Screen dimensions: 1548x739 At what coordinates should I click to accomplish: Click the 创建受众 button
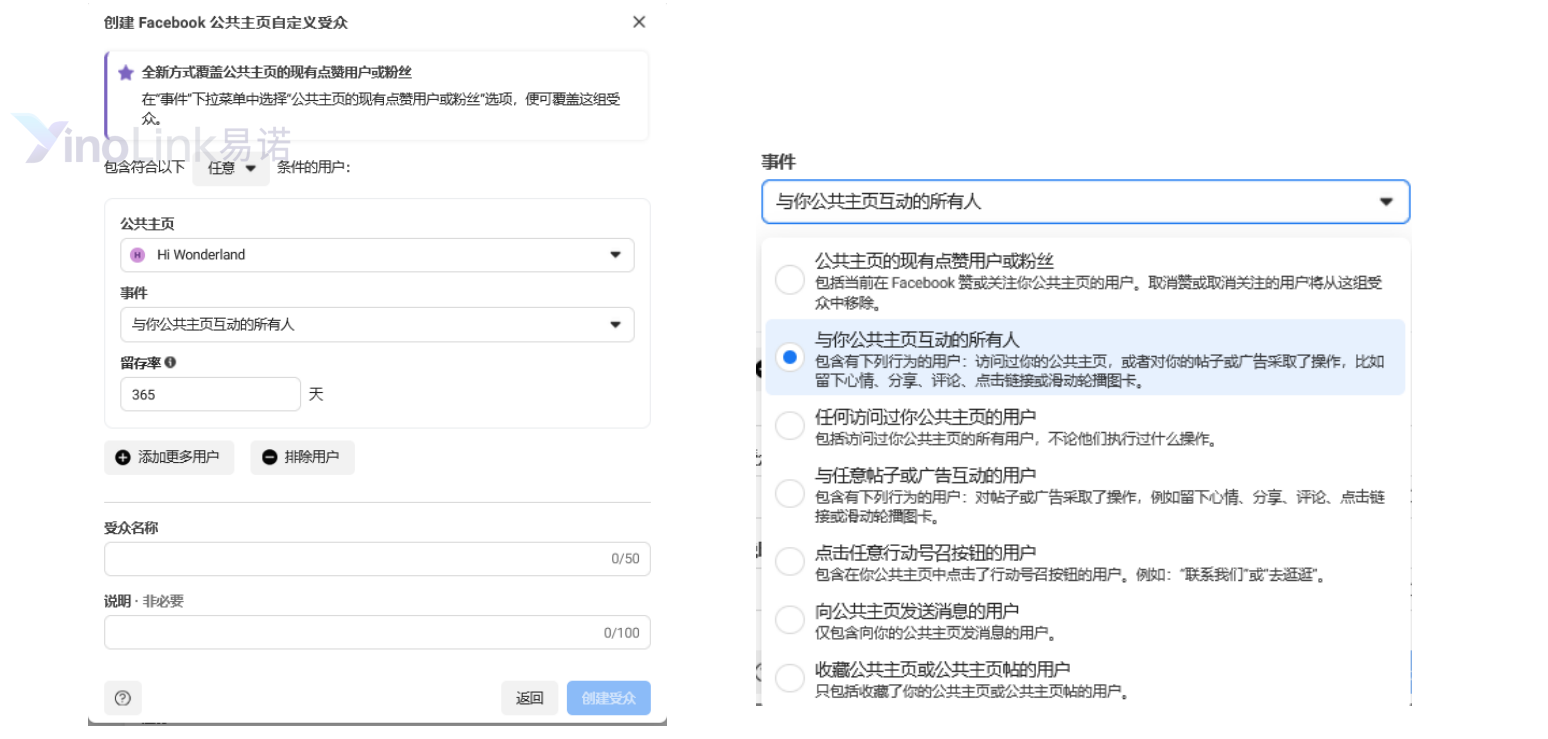click(609, 698)
